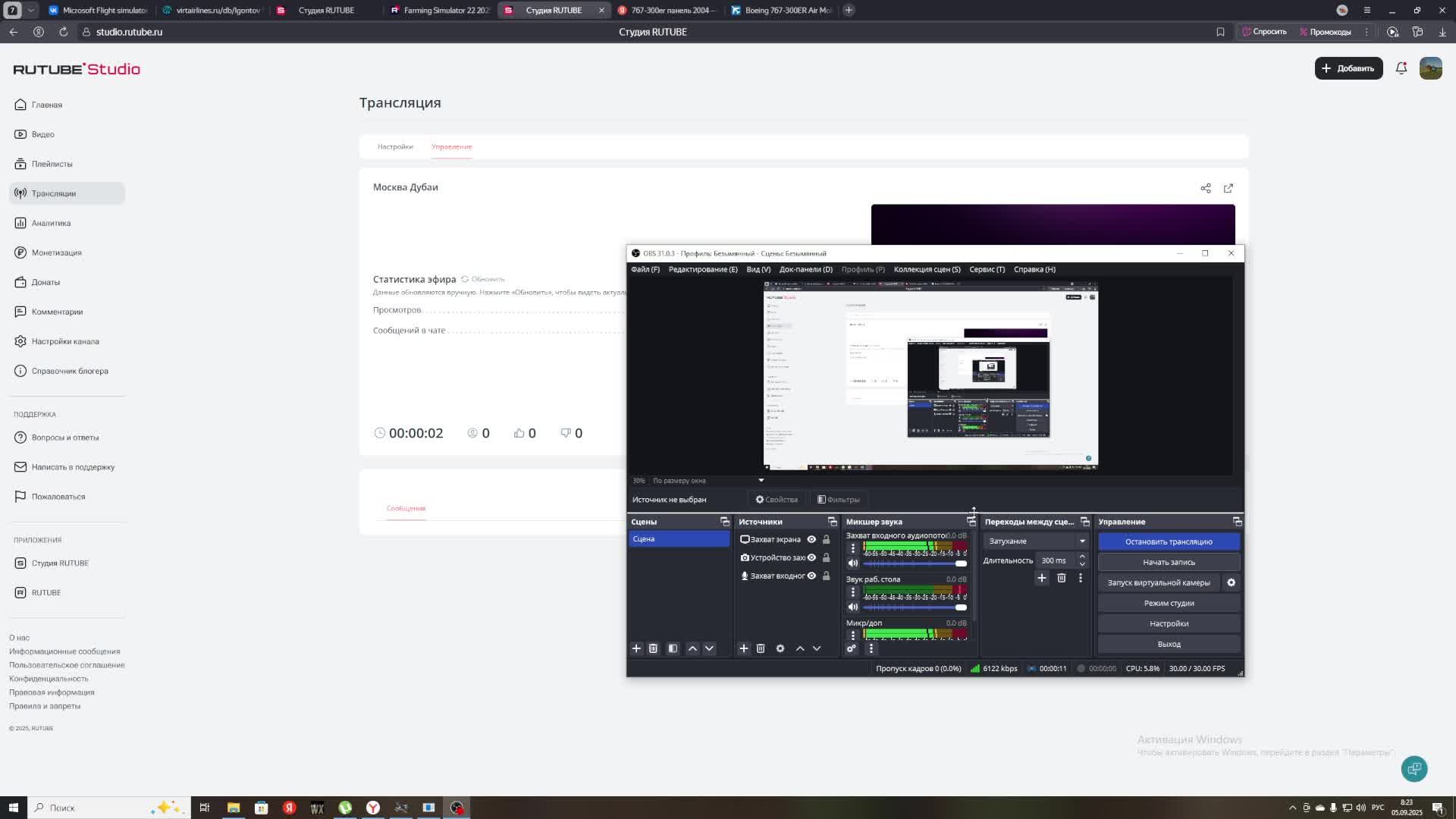Move selected scene down
1456x819 pixels.
710,648
